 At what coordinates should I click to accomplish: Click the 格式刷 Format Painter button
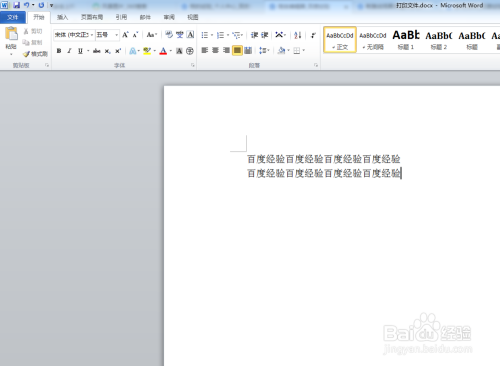[x=35, y=54]
